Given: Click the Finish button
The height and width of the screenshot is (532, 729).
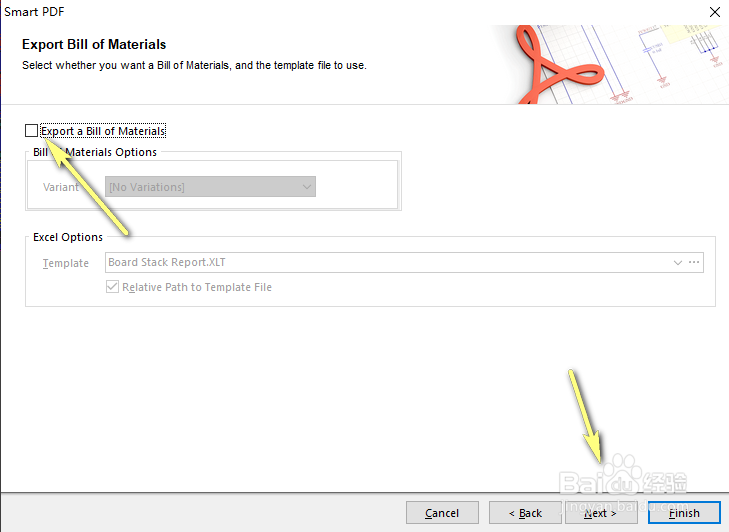Looking at the screenshot, I should pos(684,513).
